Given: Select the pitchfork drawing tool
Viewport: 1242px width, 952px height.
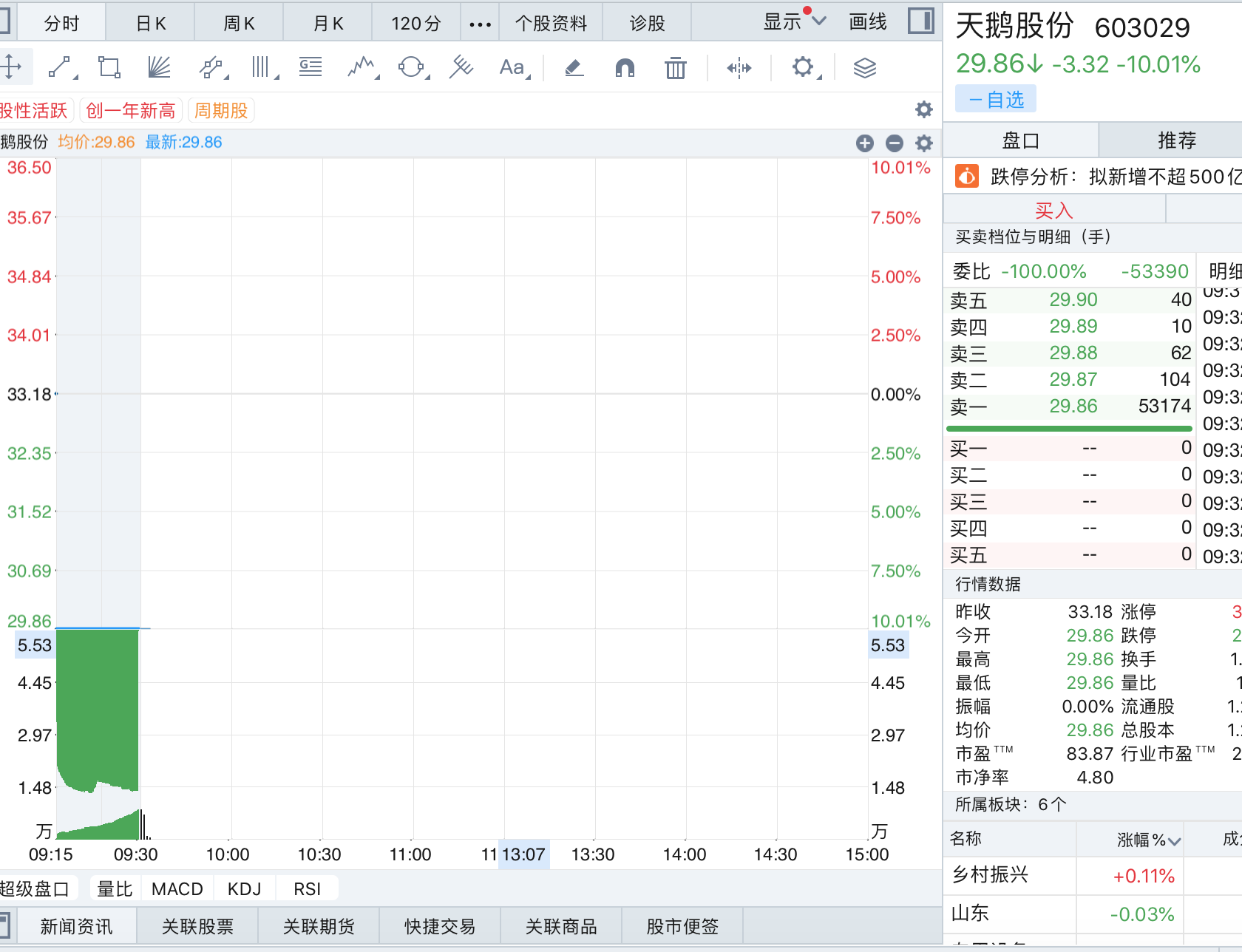Looking at the screenshot, I should click(461, 67).
